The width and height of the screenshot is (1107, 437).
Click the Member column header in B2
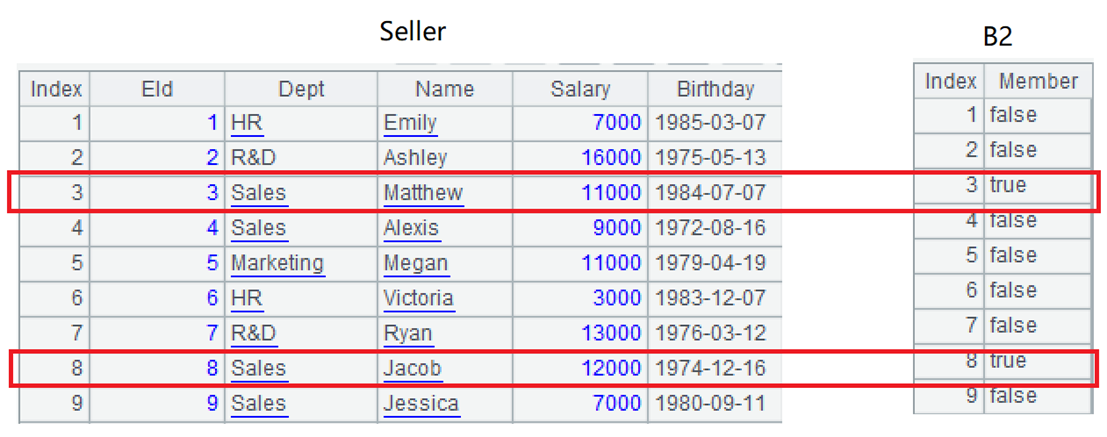tap(1038, 81)
